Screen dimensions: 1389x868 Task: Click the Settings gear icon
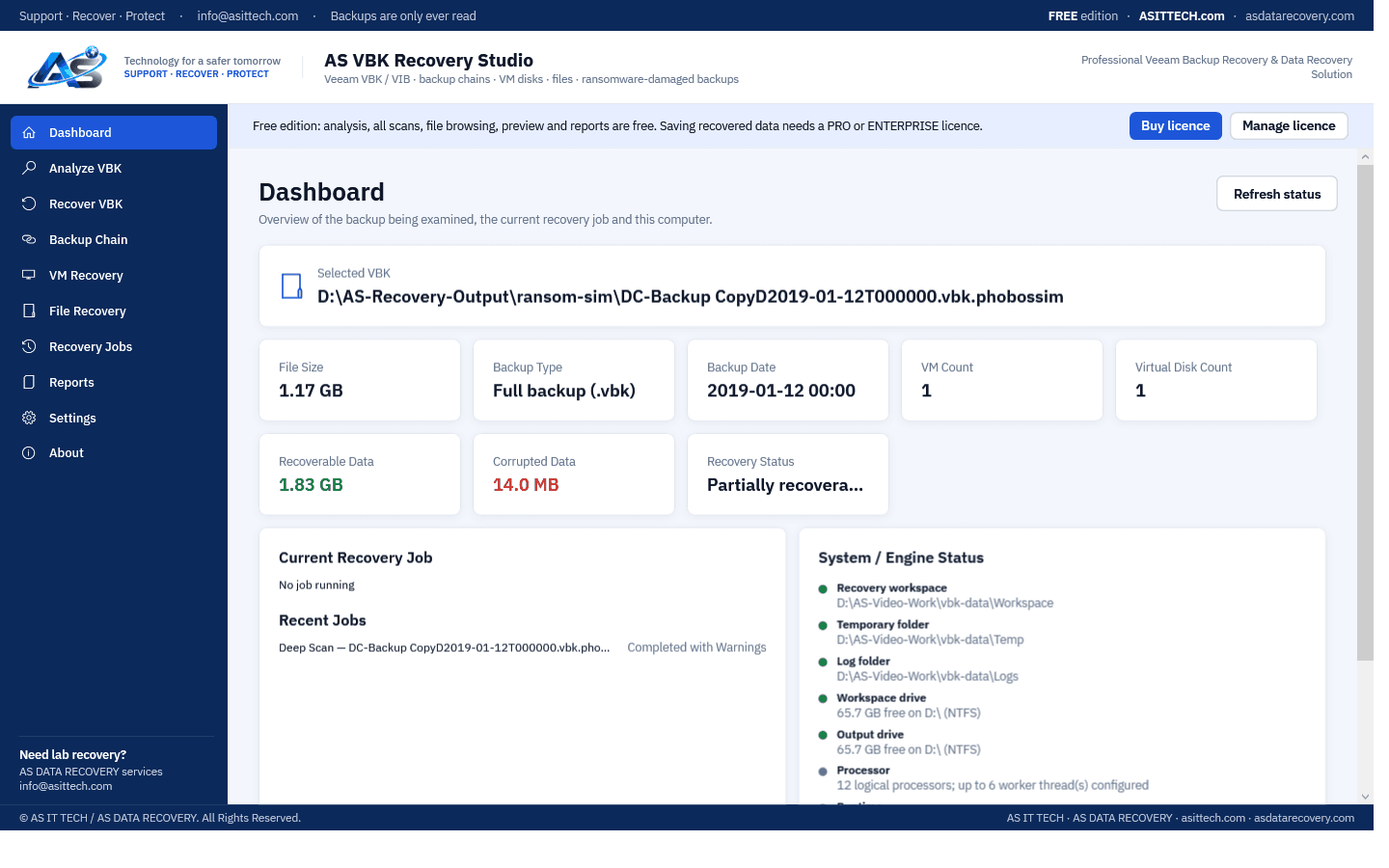[x=29, y=418]
